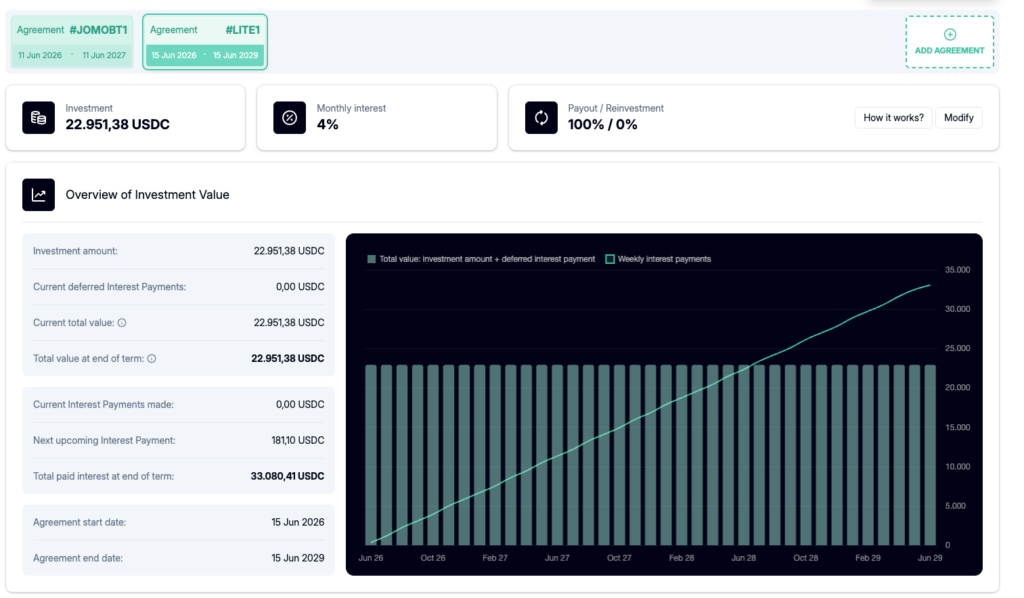Screen dimensions: 1024x598
Task: Click the Modify button
Action: click(x=959, y=118)
